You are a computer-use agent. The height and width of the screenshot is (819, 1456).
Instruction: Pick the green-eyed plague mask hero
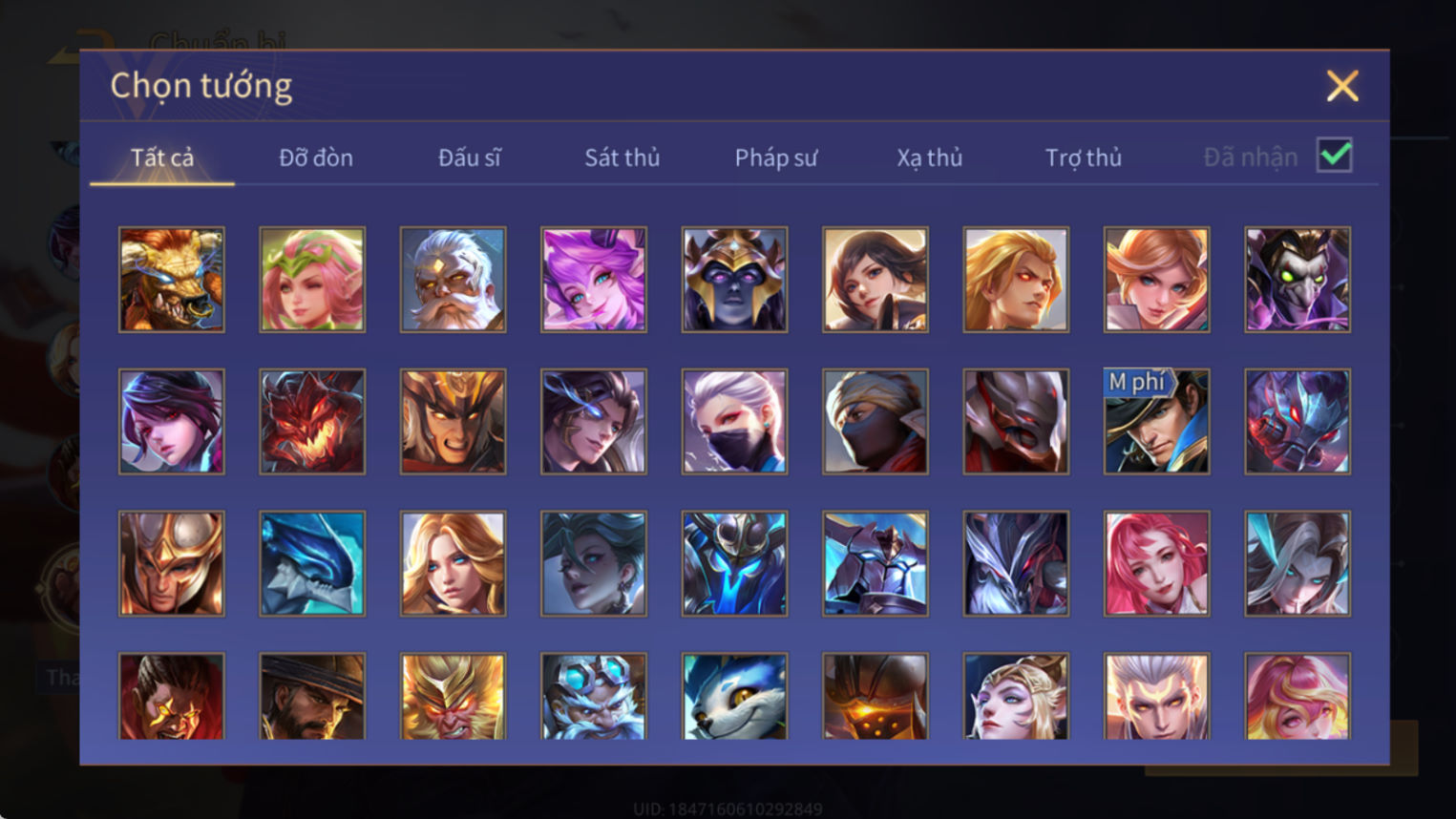click(1298, 280)
